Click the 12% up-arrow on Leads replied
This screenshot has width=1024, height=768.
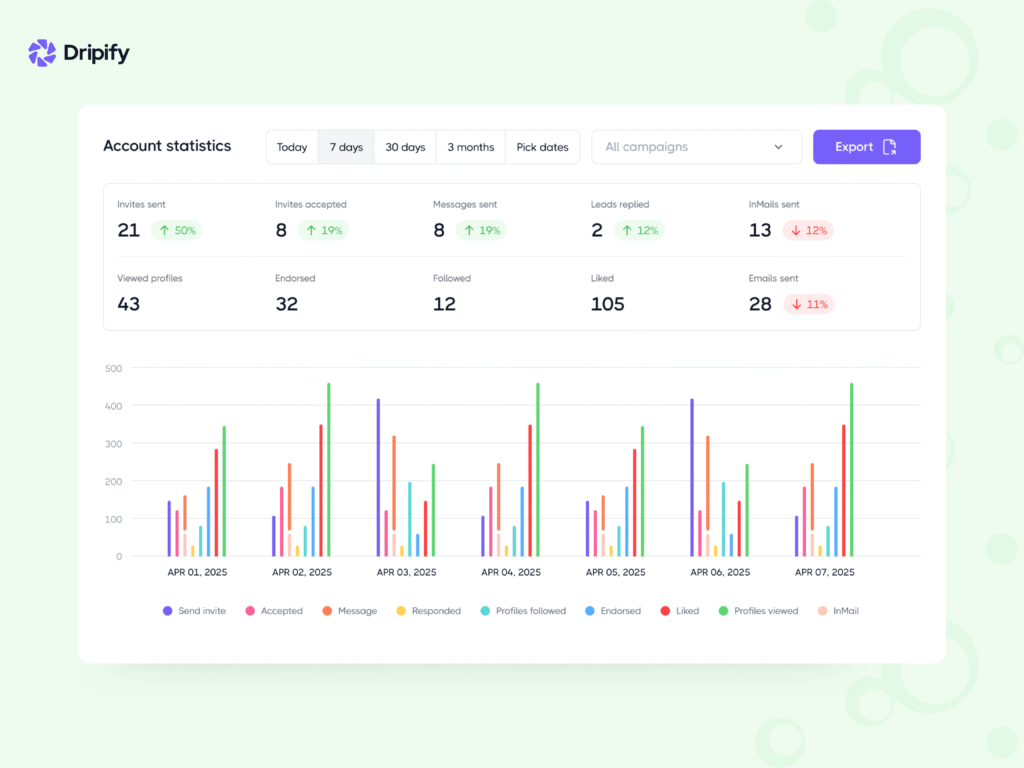[x=638, y=230]
